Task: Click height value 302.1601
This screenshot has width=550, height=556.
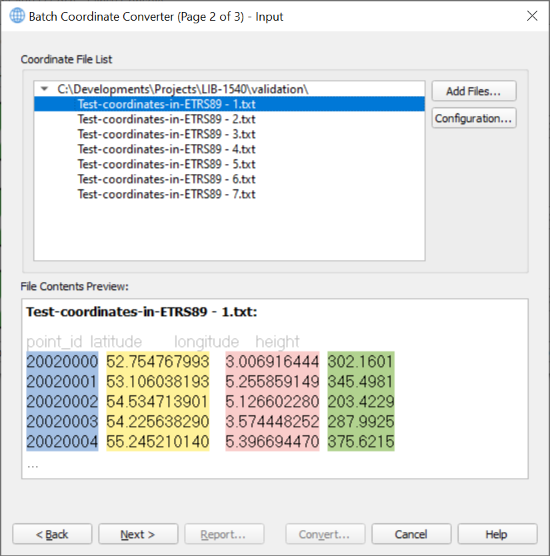Action: coord(361,362)
